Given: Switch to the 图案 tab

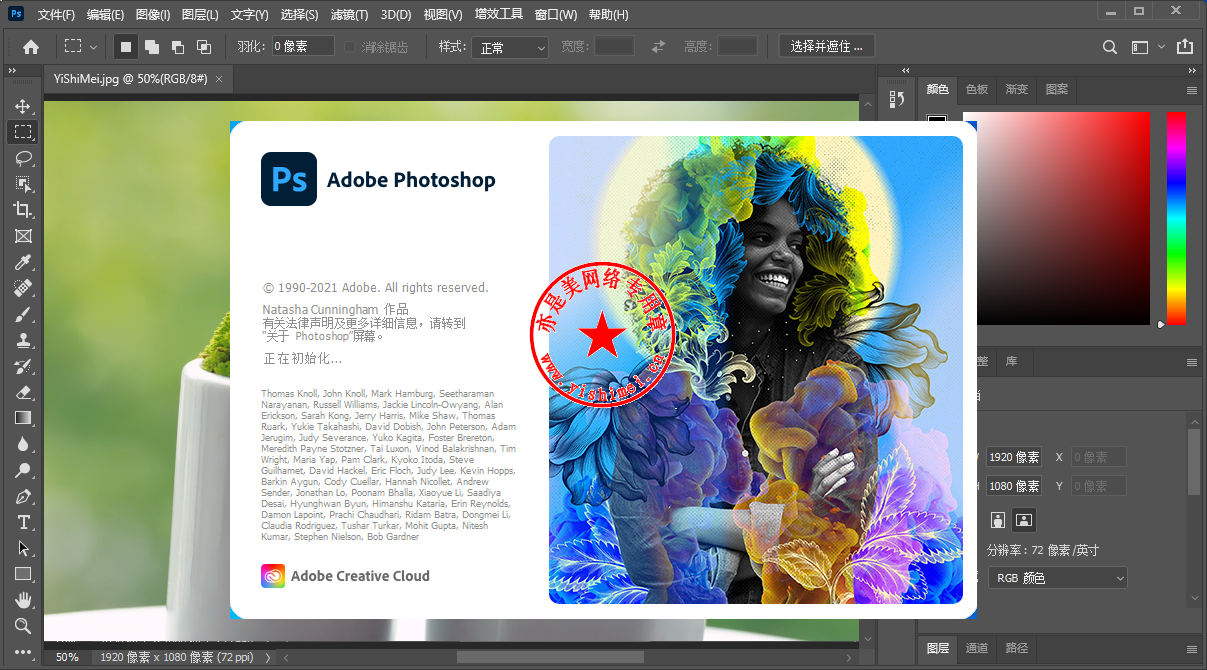Looking at the screenshot, I should click(1056, 89).
